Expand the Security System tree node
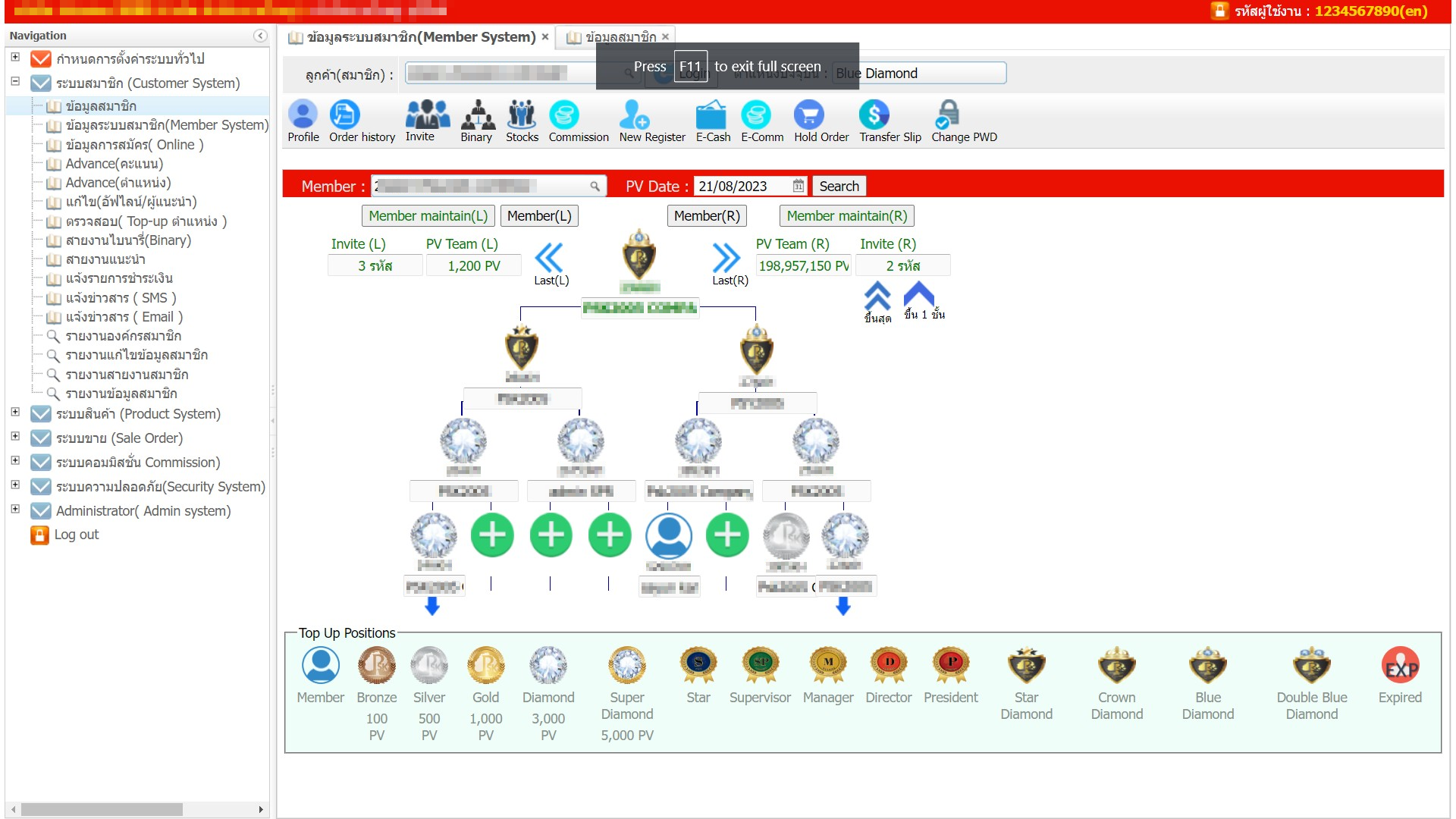Viewport: 1456px width, 819px height. 15,485
